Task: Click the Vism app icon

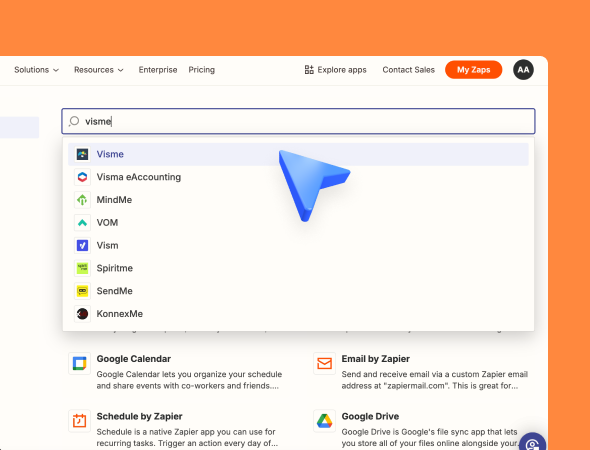Action: click(82, 245)
